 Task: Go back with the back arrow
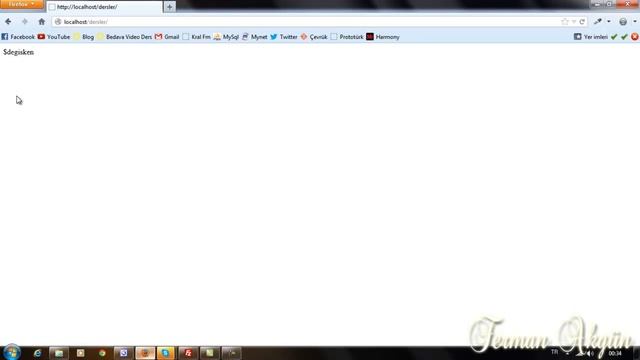coord(8,22)
